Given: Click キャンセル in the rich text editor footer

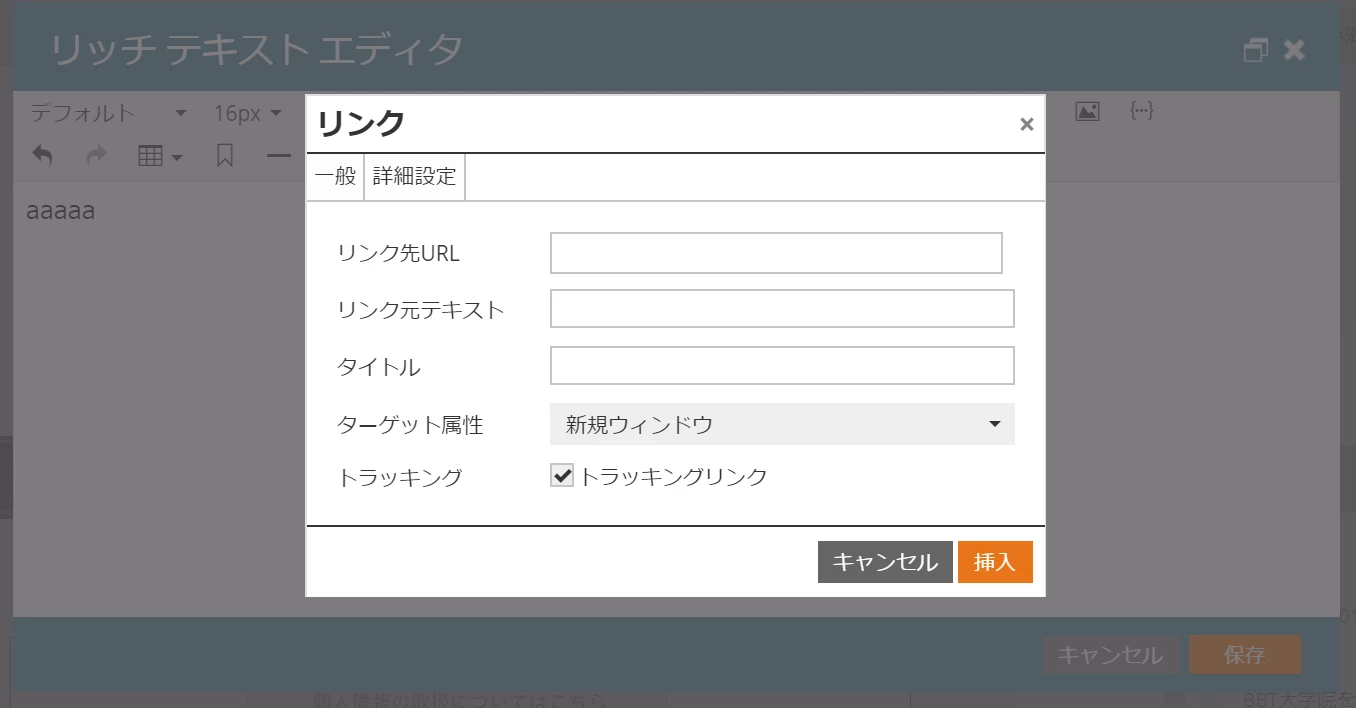Looking at the screenshot, I should tap(1111, 655).
